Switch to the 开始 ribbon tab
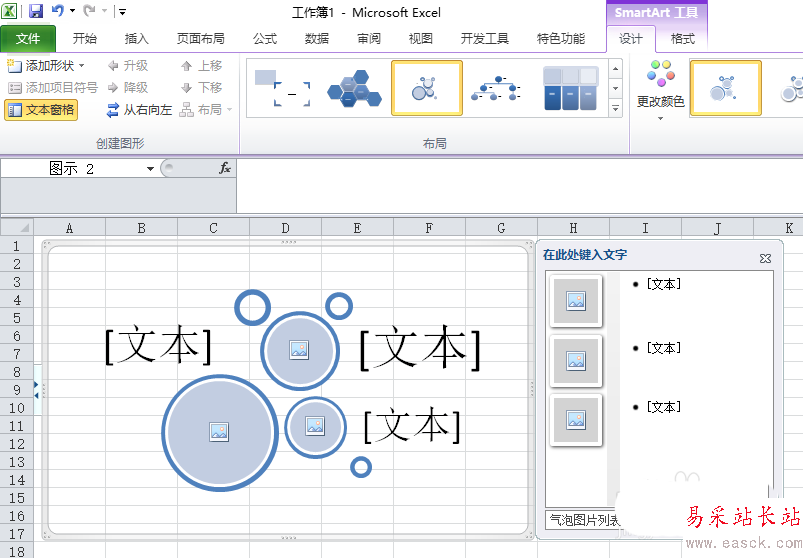This screenshot has width=803, height=558. [x=84, y=38]
